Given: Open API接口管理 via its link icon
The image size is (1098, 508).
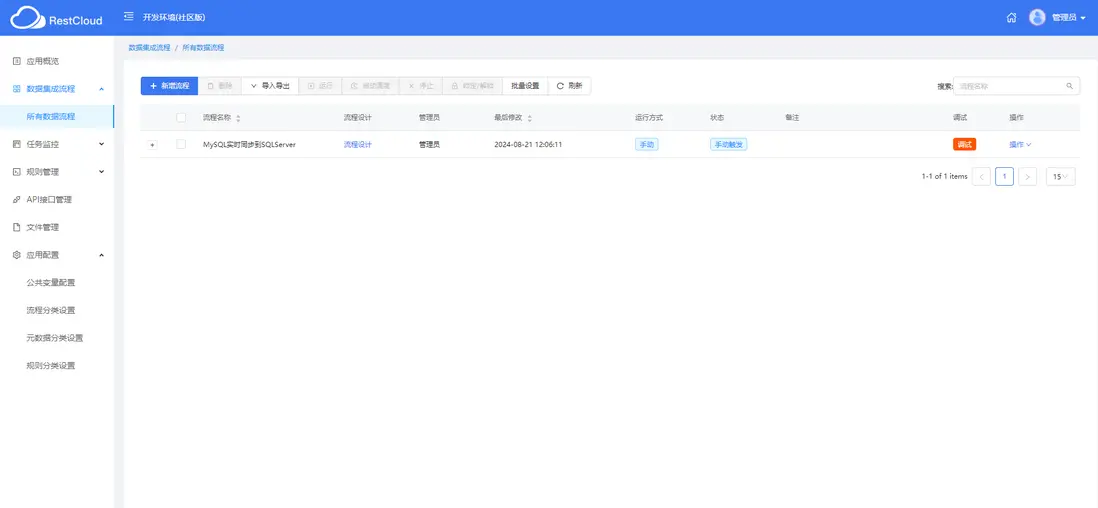Looking at the screenshot, I should (17, 200).
